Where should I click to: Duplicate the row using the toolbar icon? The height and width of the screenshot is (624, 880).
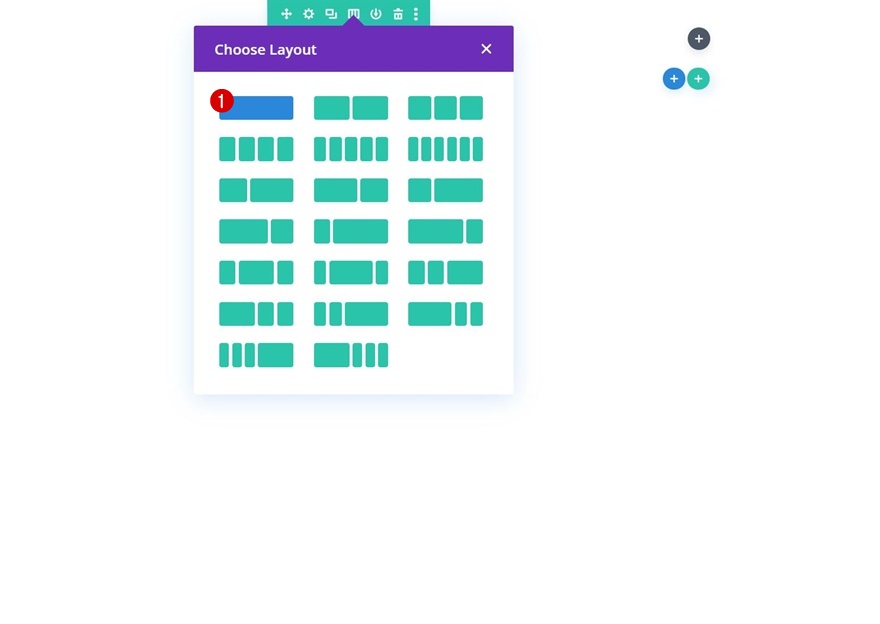331,14
